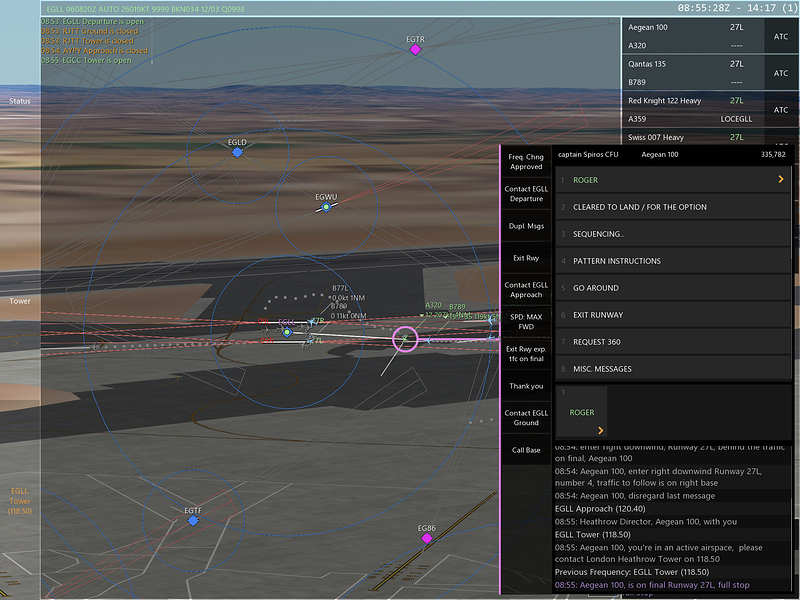This screenshot has width=800, height=600.
Task: Choose REQUEST 360 command
Action: tap(673, 342)
